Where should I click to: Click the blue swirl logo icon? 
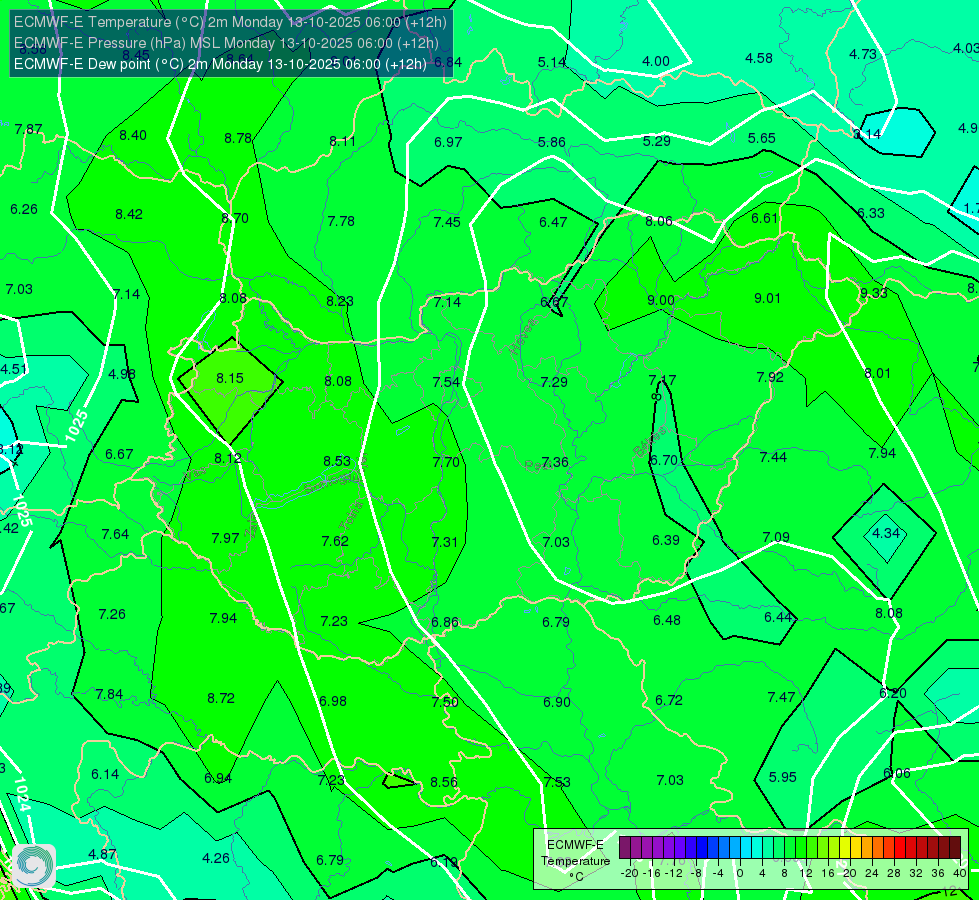pos(34,865)
